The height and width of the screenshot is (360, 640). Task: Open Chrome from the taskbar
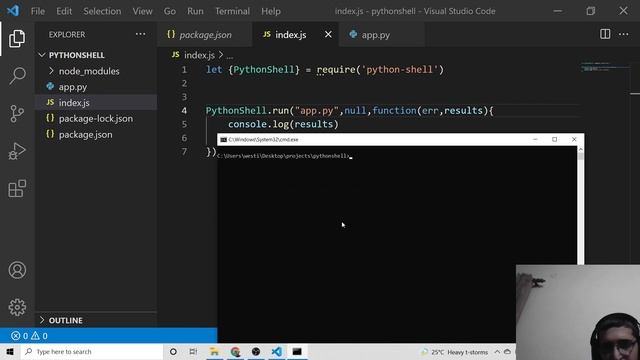236,351
